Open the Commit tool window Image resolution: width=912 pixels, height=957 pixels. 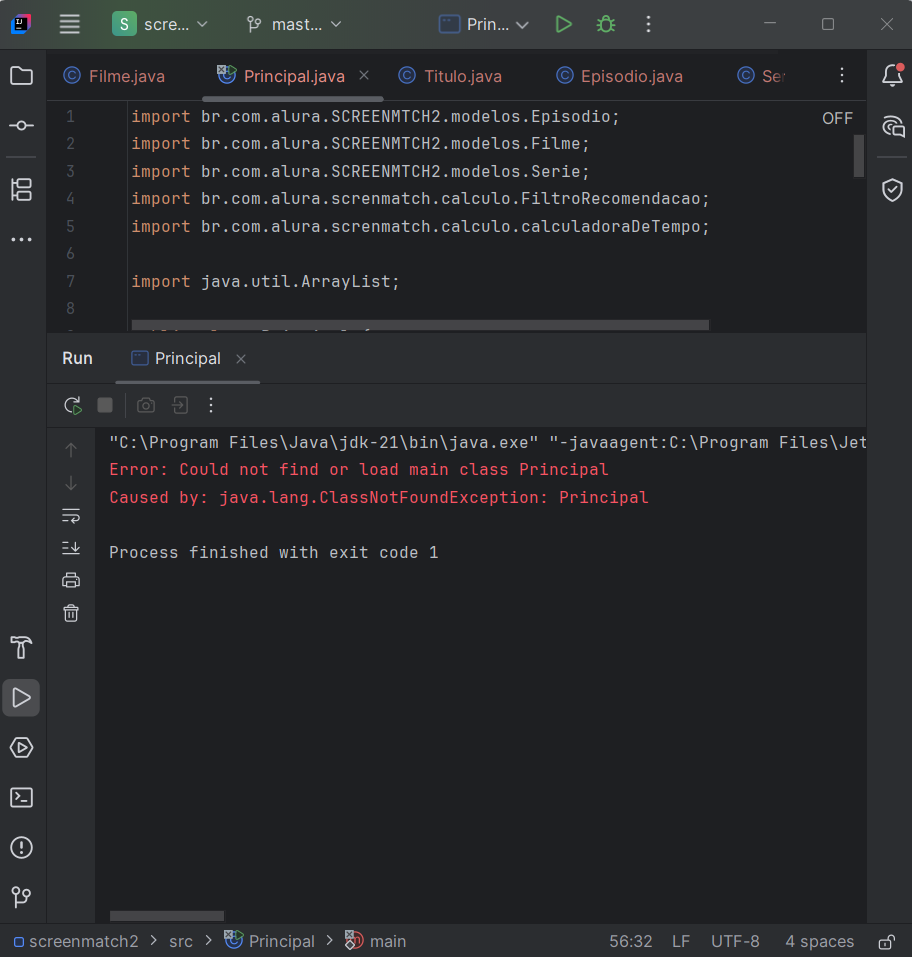(21, 126)
